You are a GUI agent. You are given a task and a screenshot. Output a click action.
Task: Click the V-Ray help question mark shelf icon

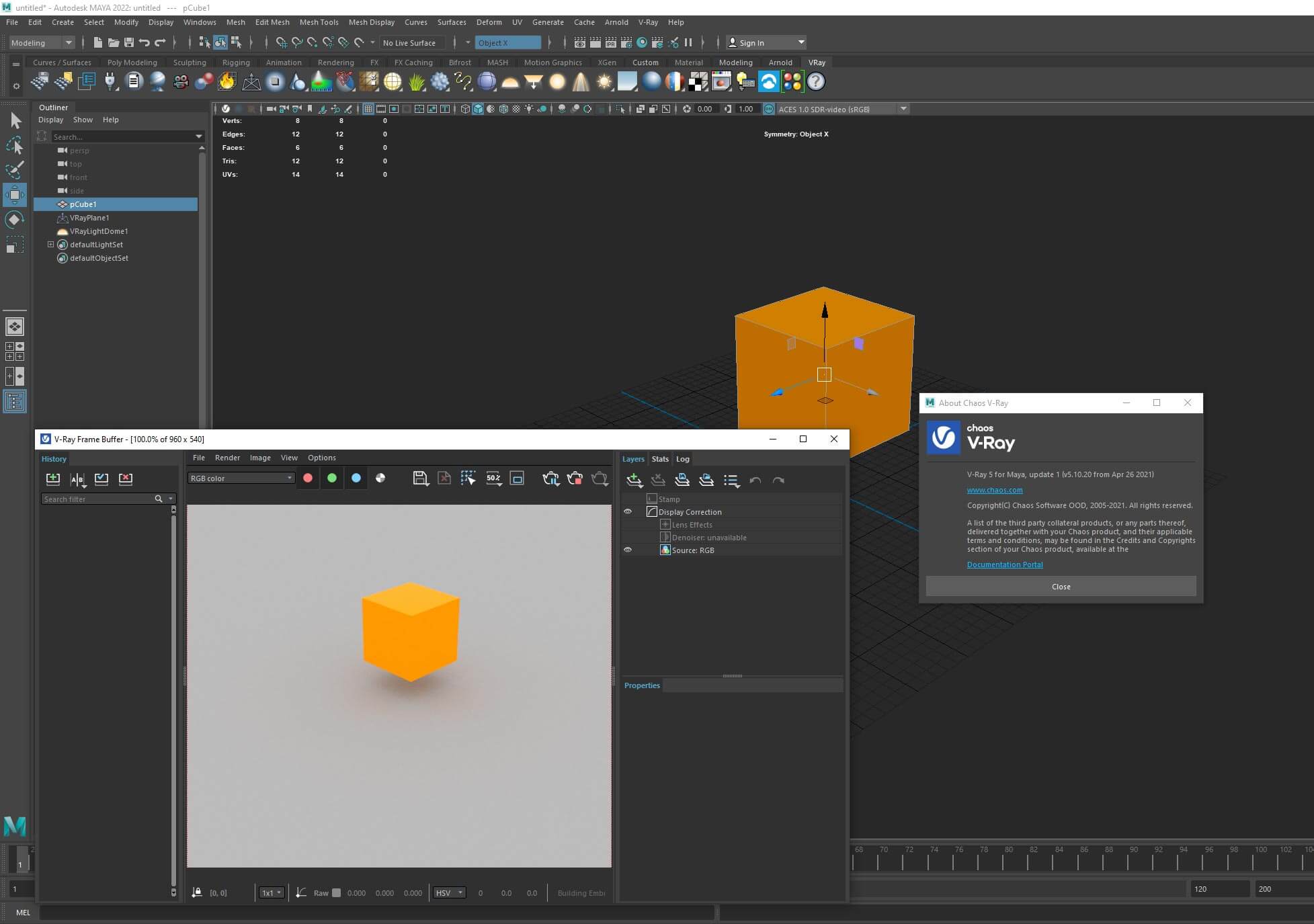816,82
